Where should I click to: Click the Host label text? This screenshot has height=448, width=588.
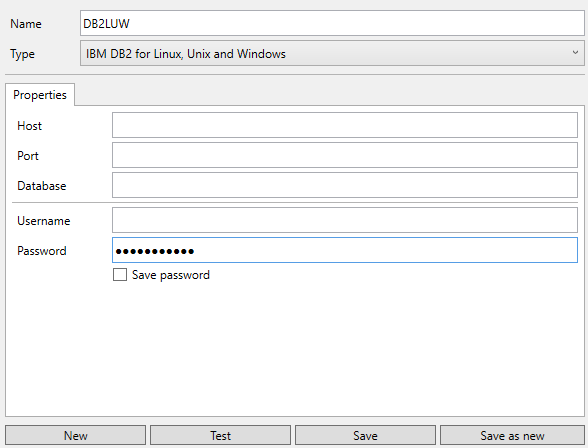pyautogui.click(x=29, y=126)
